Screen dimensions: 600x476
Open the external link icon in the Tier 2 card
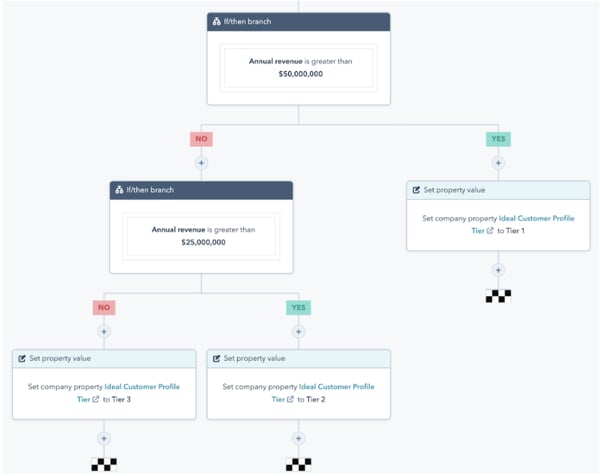[x=289, y=399]
